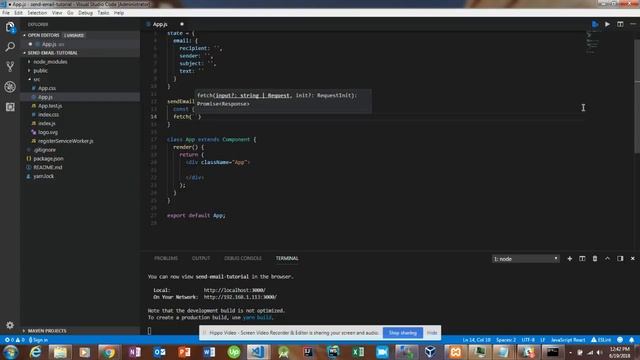Viewport: 640px width, 360px height.
Task: Open Visual Studio Code taskbar icon
Action: [258, 352]
